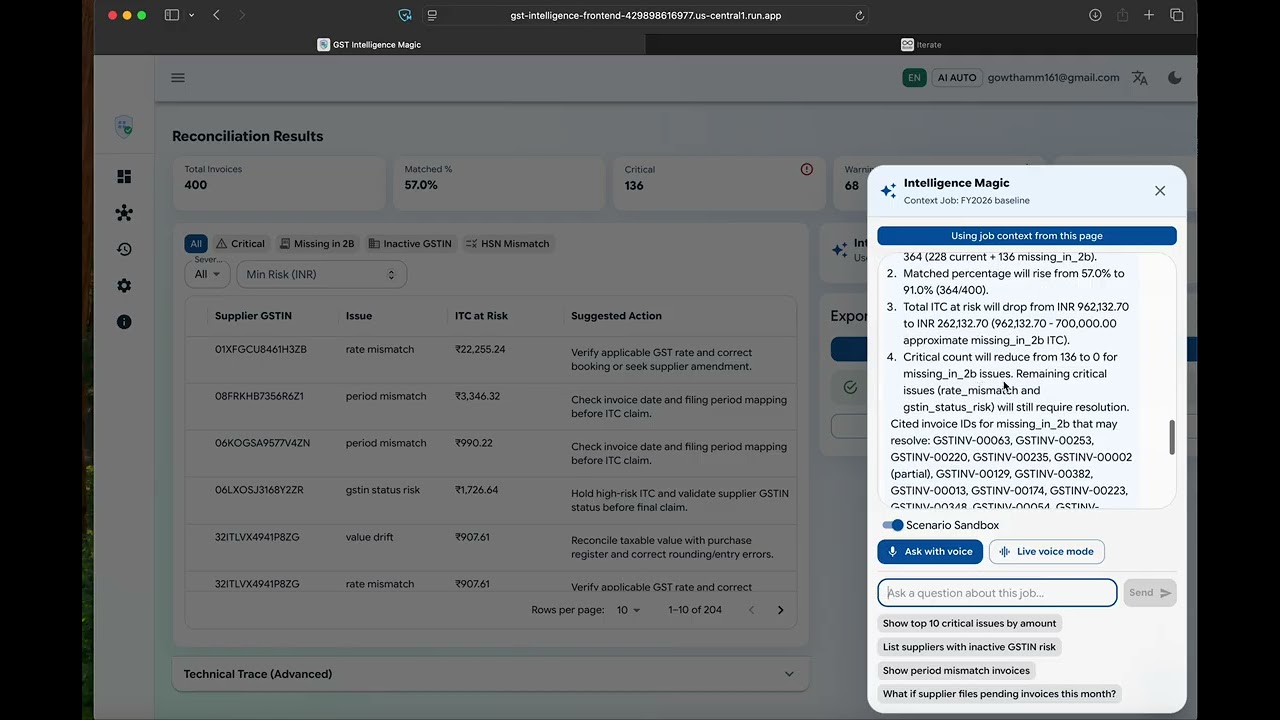This screenshot has height=720, width=1280.
Task: Click Issue column header
Action: (359, 316)
